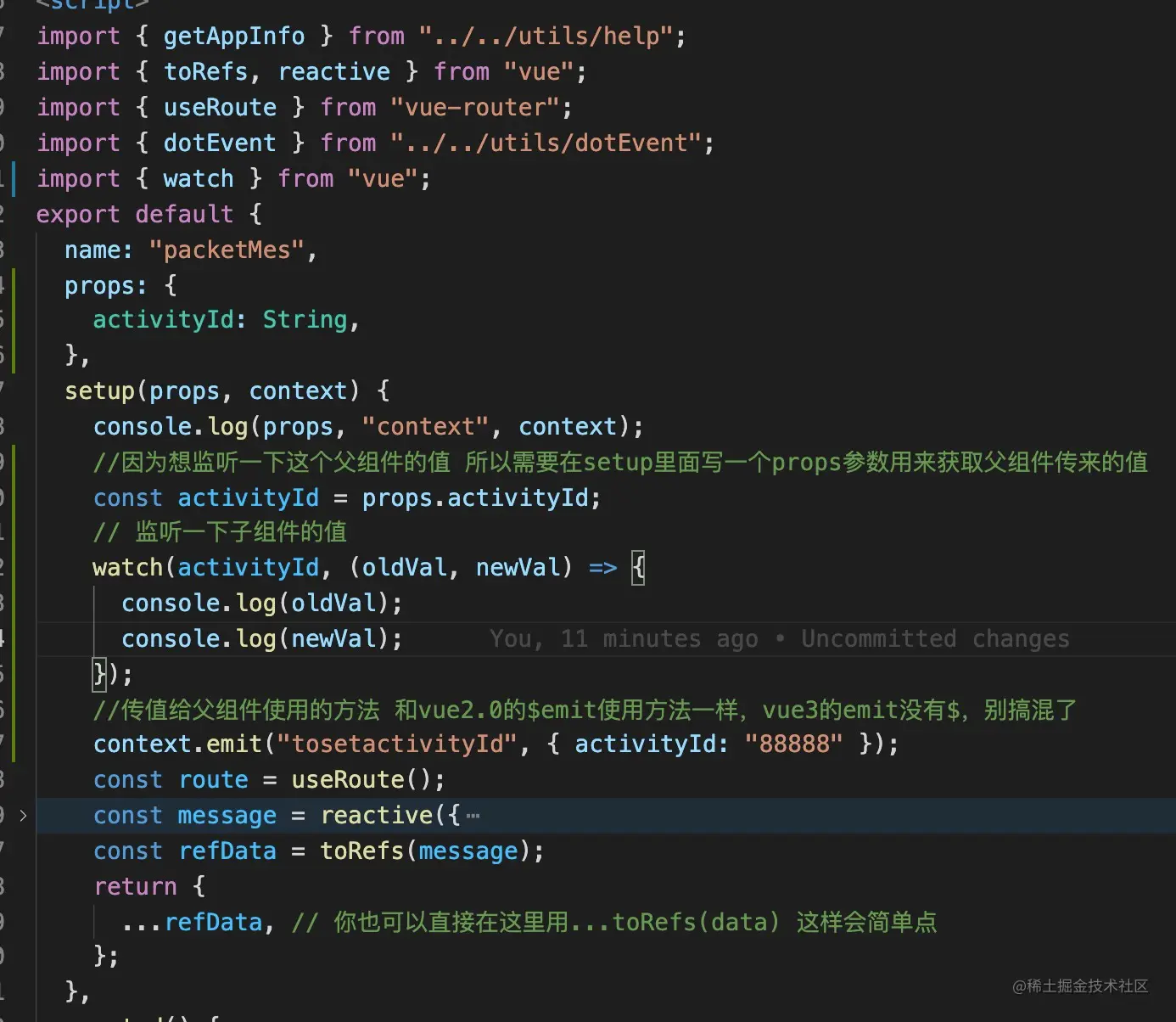This screenshot has width=1176, height=1022.
Task: Click the 'export default' keyword line
Action: (148, 214)
